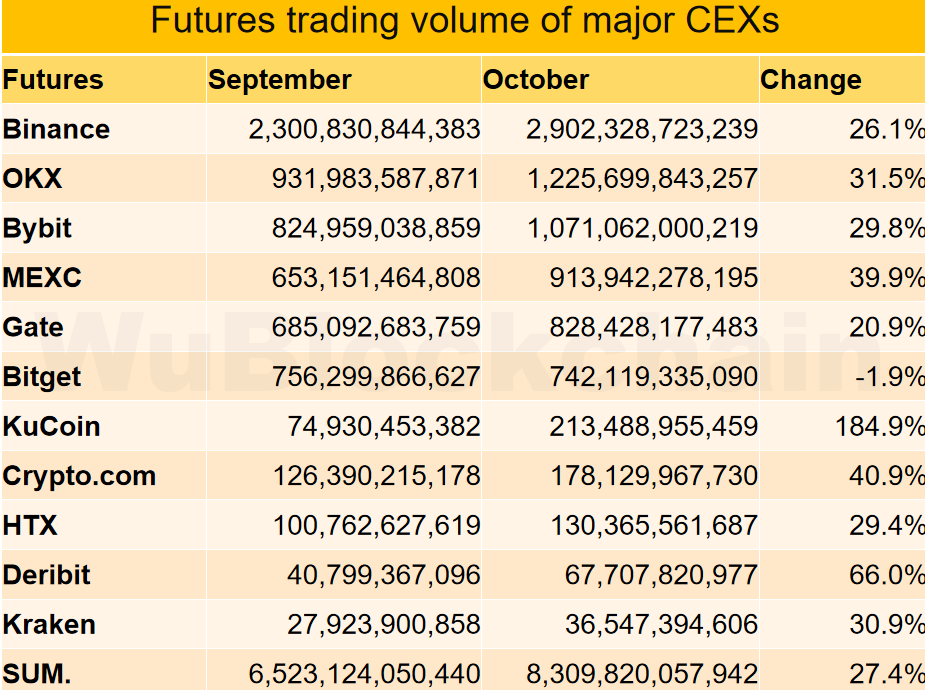Select the October column header

tap(536, 80)
